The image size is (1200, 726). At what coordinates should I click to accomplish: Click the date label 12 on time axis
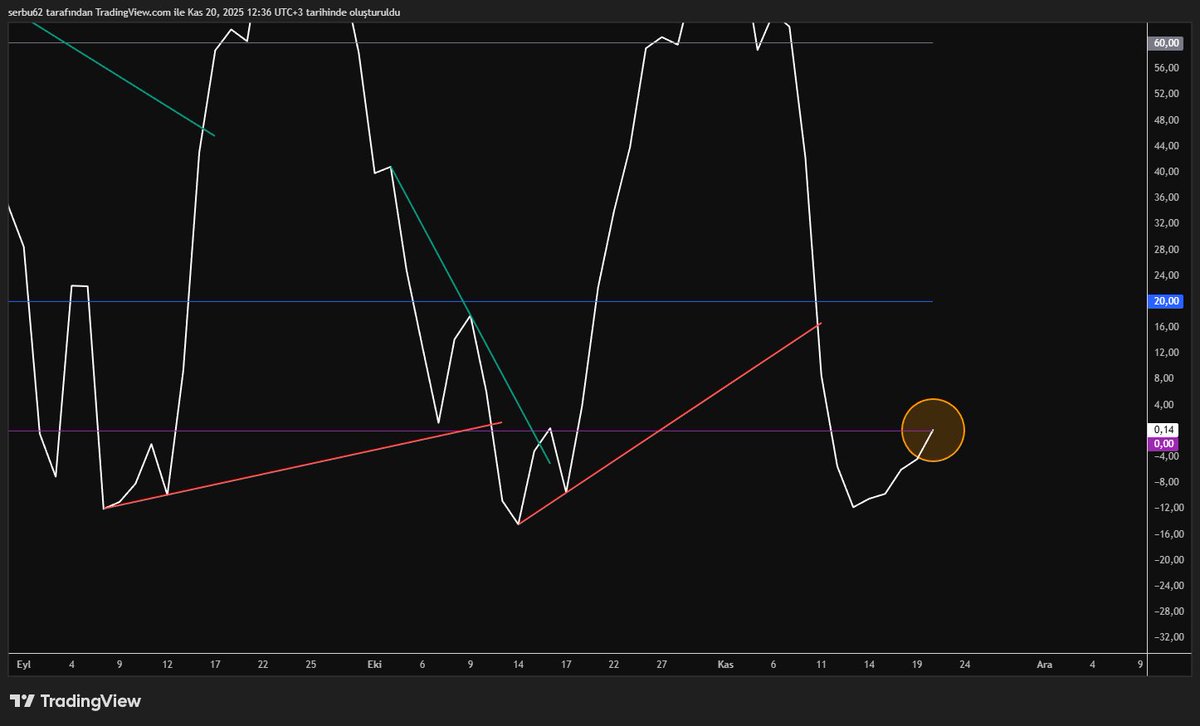pos(167,664)
